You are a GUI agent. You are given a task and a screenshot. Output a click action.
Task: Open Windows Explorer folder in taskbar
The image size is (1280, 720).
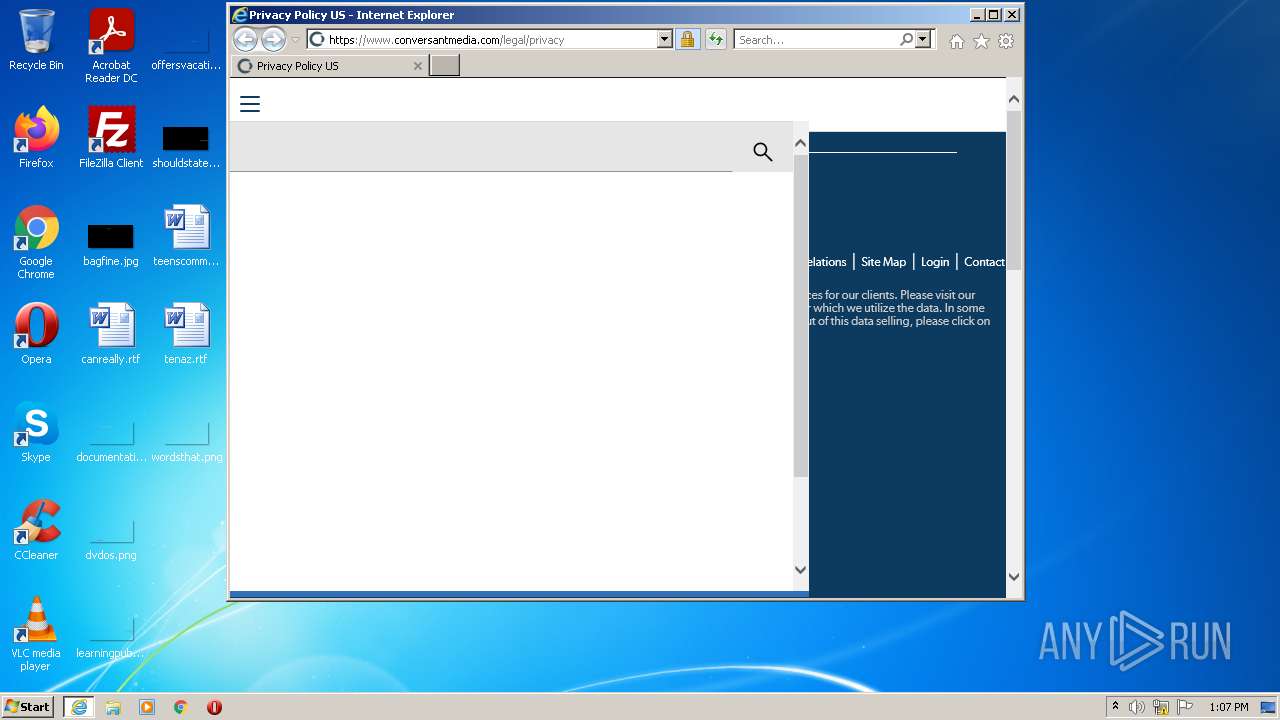point(113,707)
